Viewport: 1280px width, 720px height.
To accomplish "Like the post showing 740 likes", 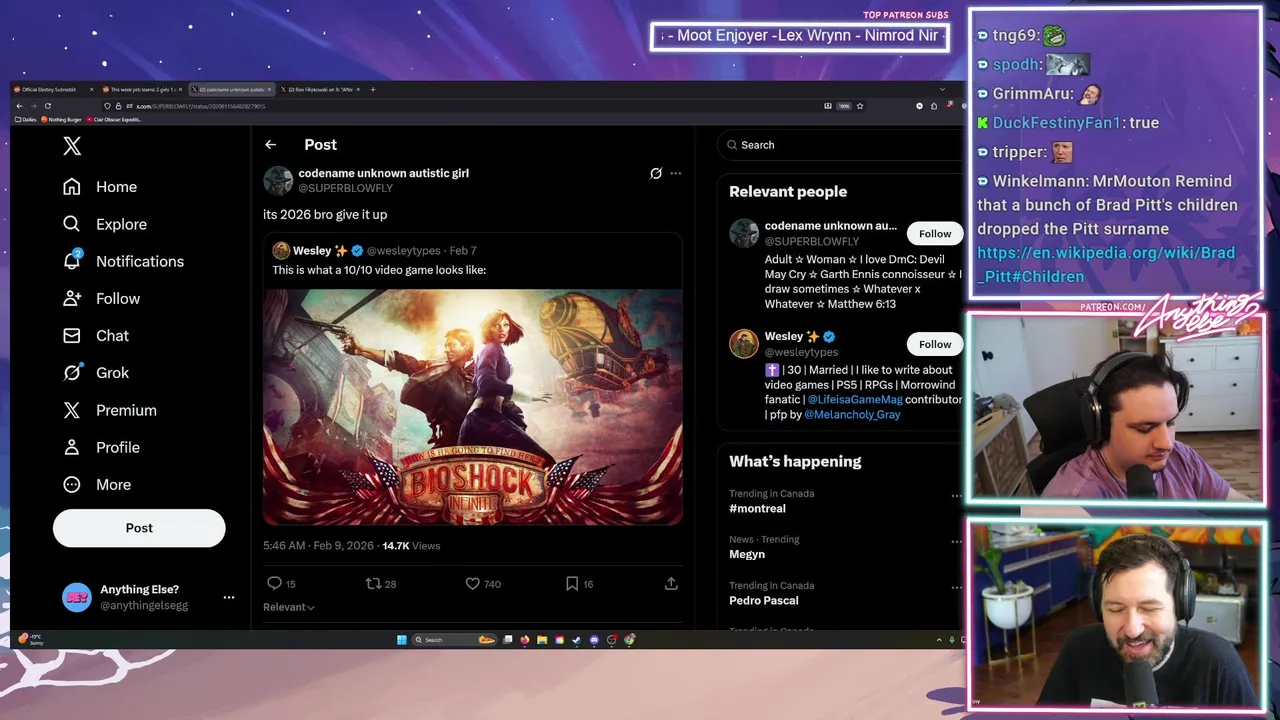I will click(472, 583).
